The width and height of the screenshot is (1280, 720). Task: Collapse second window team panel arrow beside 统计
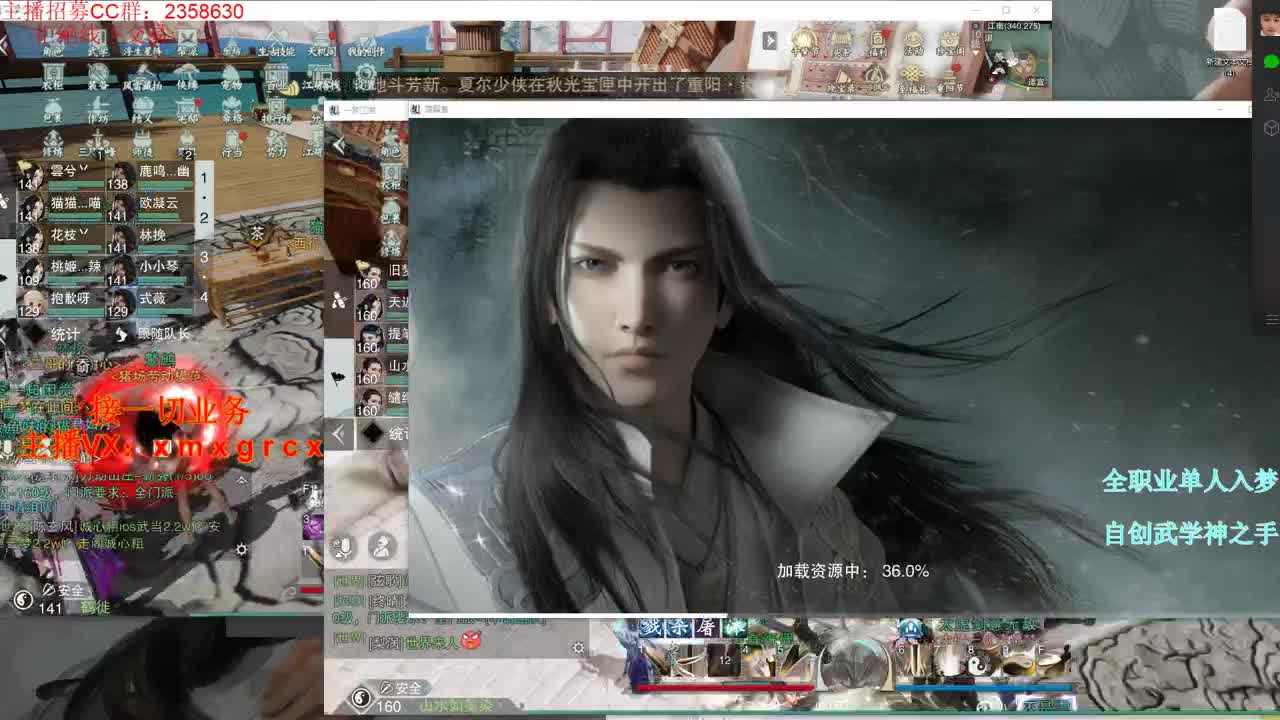[x=339, y=434]
